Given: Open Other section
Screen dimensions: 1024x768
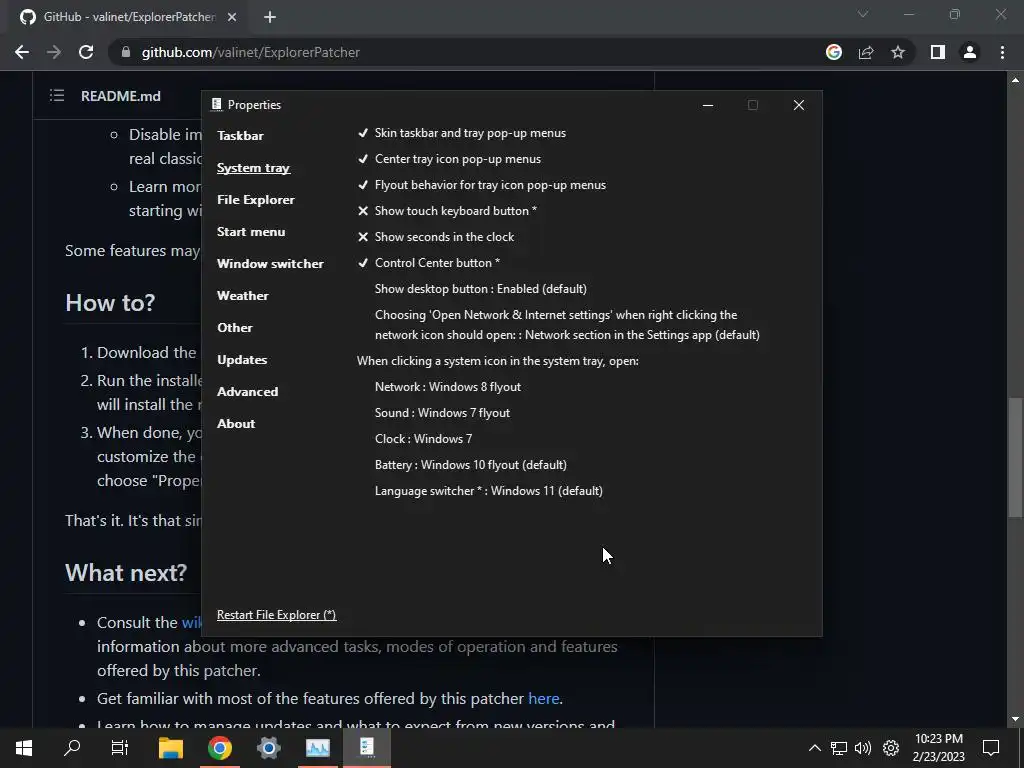Looking at the screenshot, I should 234,328.
